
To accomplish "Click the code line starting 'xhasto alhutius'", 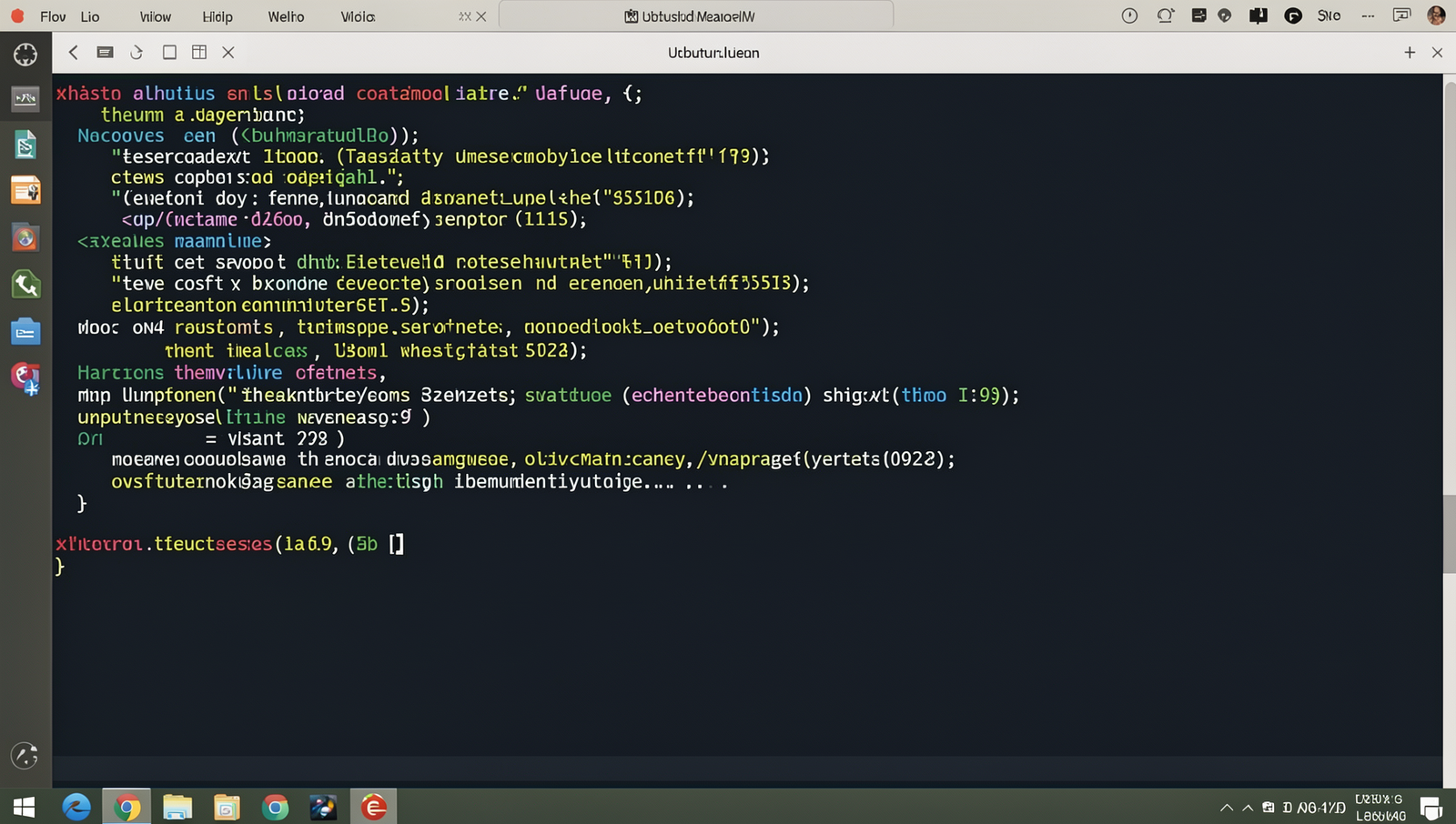I will [349, 93].
